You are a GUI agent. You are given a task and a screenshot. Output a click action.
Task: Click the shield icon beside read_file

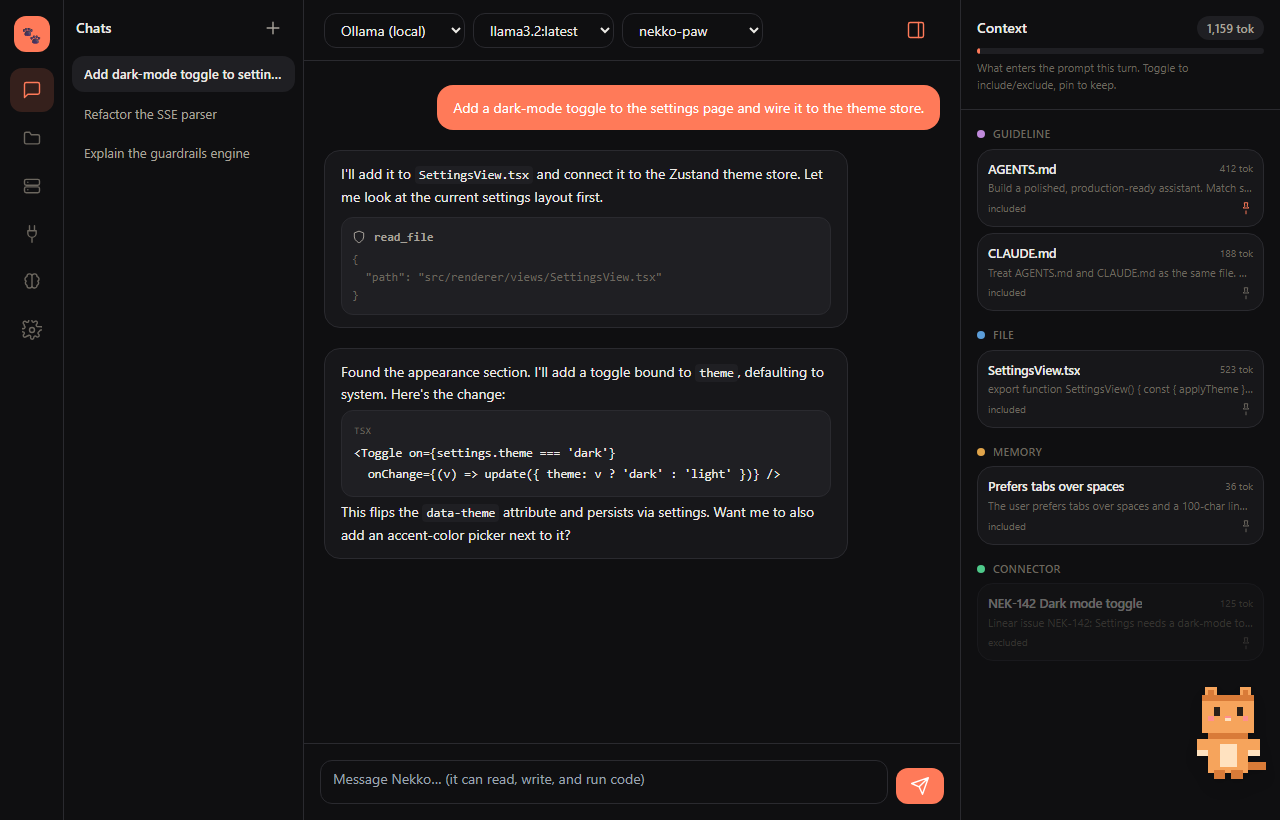pos(359,237)
